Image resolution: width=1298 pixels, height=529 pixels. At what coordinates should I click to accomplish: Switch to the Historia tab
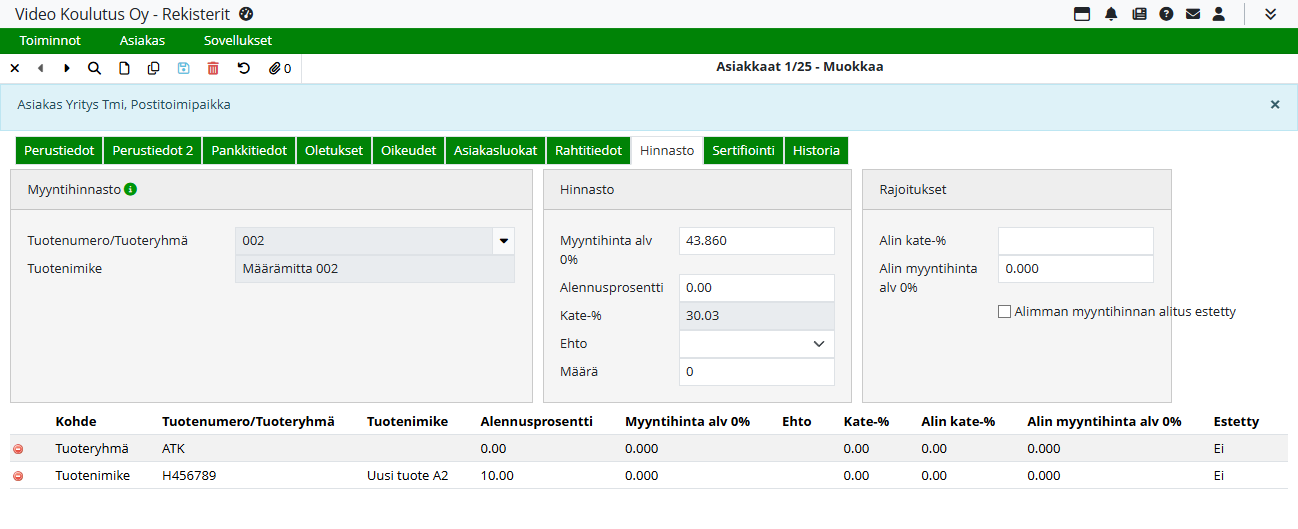click(x=816, y=151)
